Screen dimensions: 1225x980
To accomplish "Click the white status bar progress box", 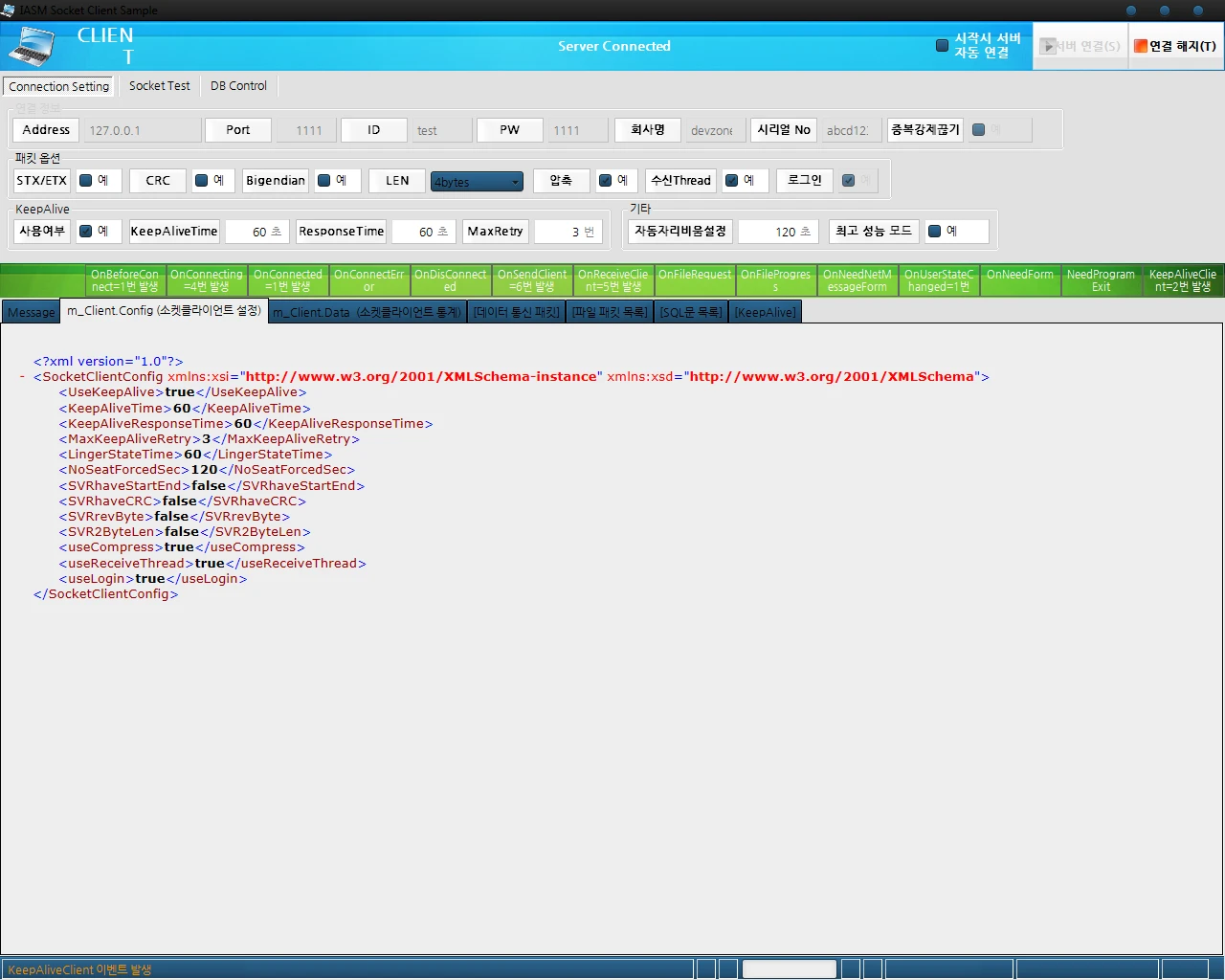I will coord(790,969).
